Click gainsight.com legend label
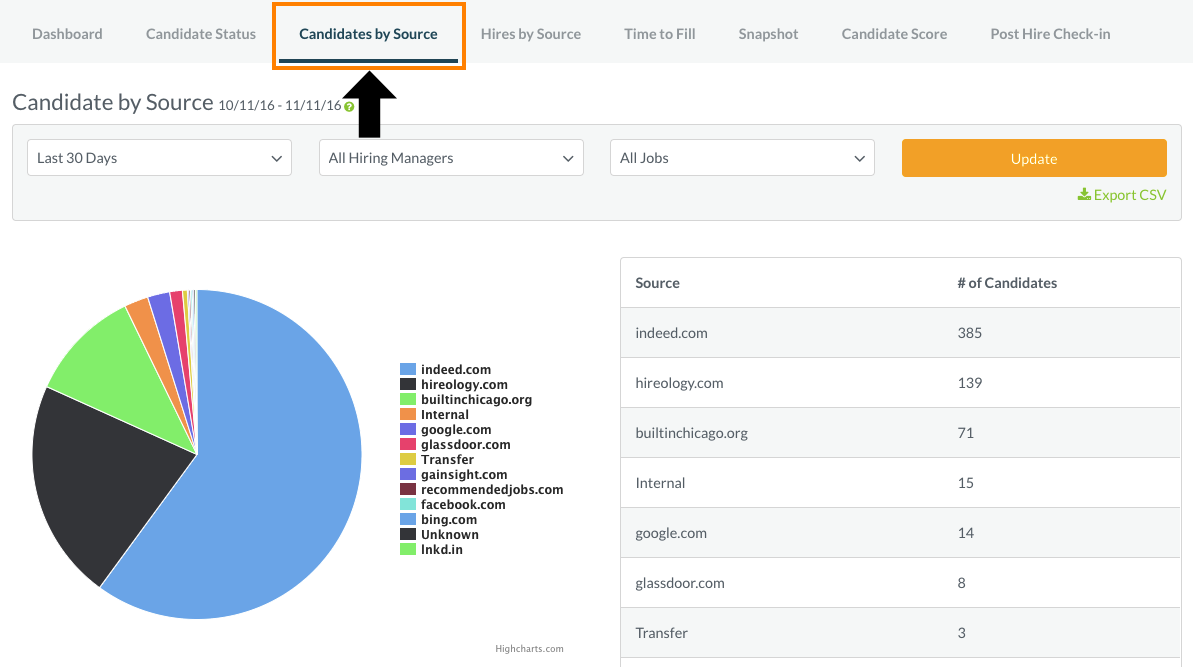Image resolution: width=1193 pixels, height=667 pixels. click(464, 475)
